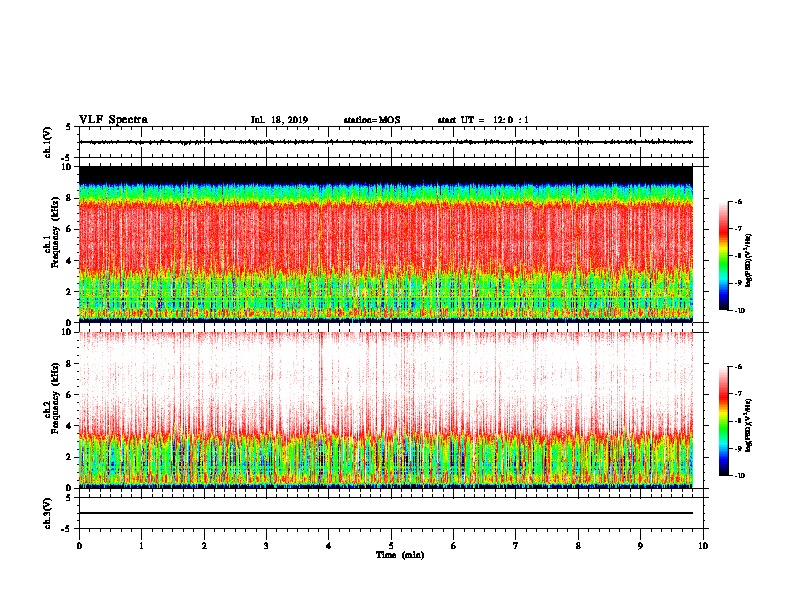
Task: Click the ch.2 'Frequency (kHz)' axis label
Action: pyautogui.click(x=53, y=398)
